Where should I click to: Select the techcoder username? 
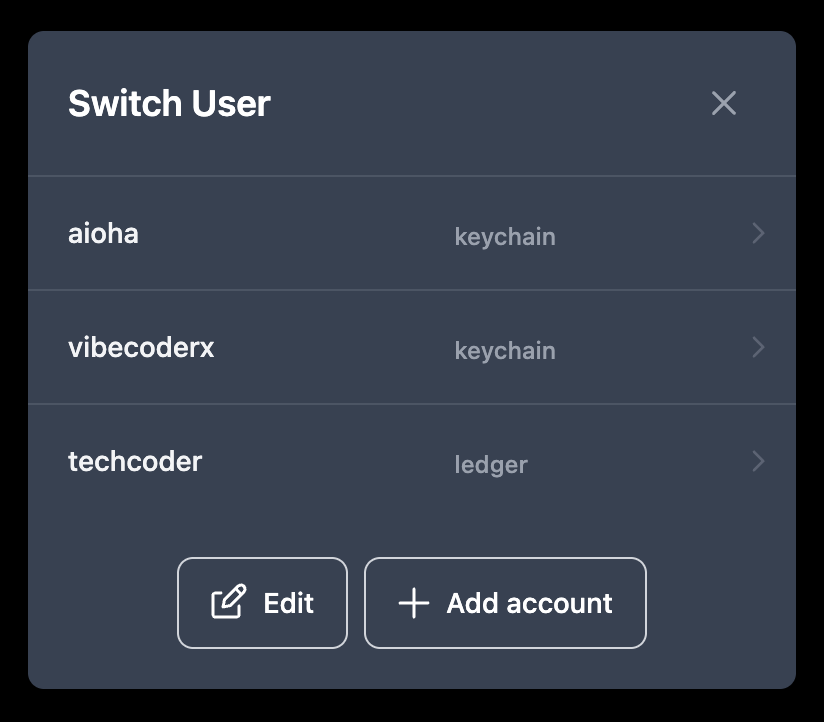click(135, 461)
